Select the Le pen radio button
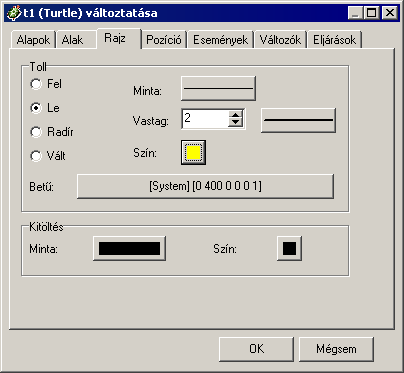 [x=36, y=108]
